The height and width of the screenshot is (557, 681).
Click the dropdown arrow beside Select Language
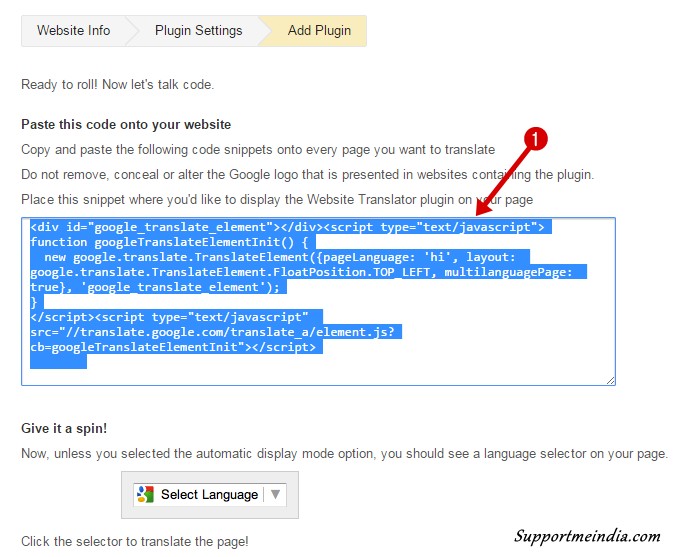coord(275,494)
